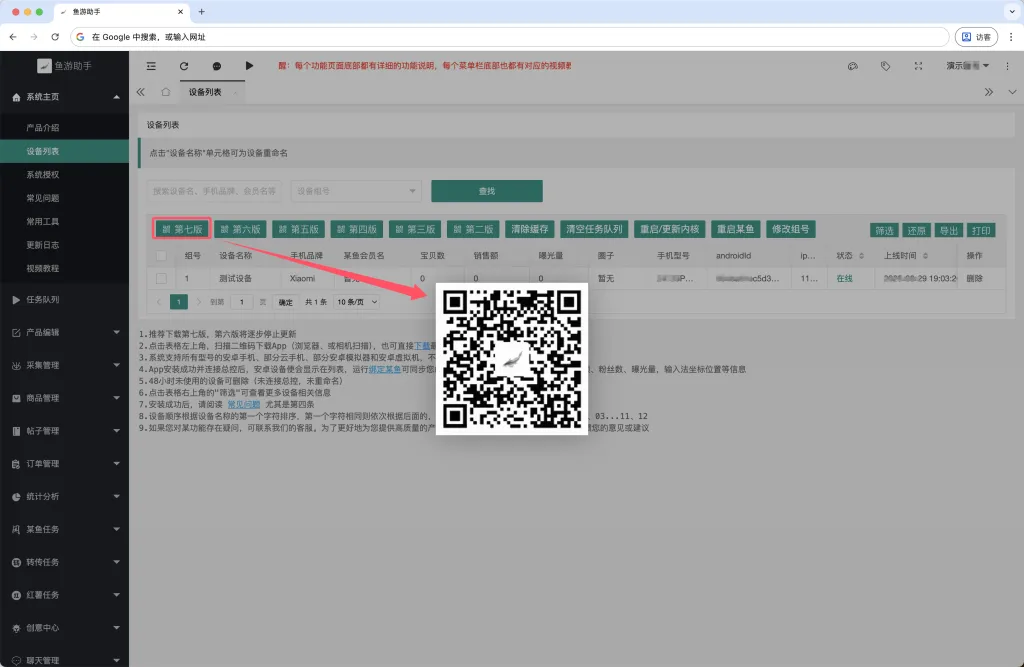Expand 转传任务 sidebar menu

pyautogui.click(x=65, y=562)
